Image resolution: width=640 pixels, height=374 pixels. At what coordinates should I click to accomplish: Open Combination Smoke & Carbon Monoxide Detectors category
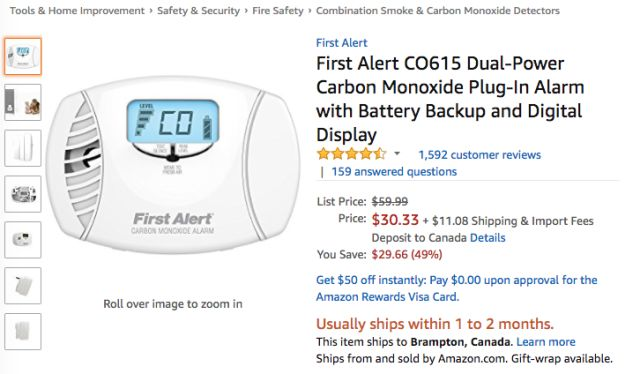(x=438, y=11)
